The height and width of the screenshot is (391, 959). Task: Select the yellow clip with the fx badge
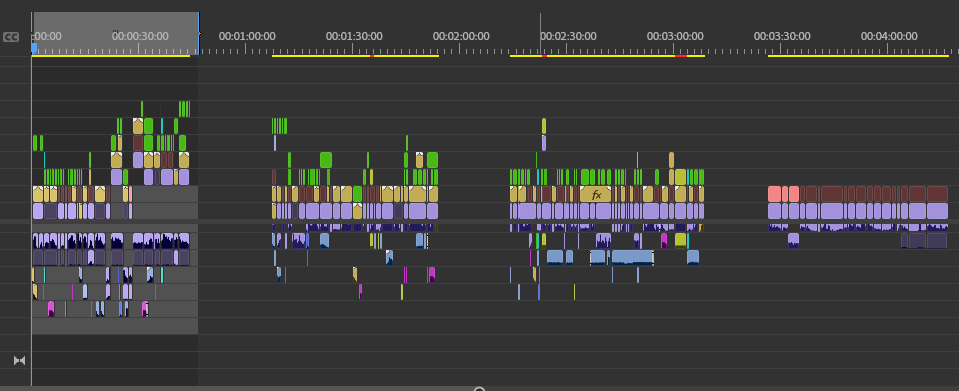(x=596, y=195)
